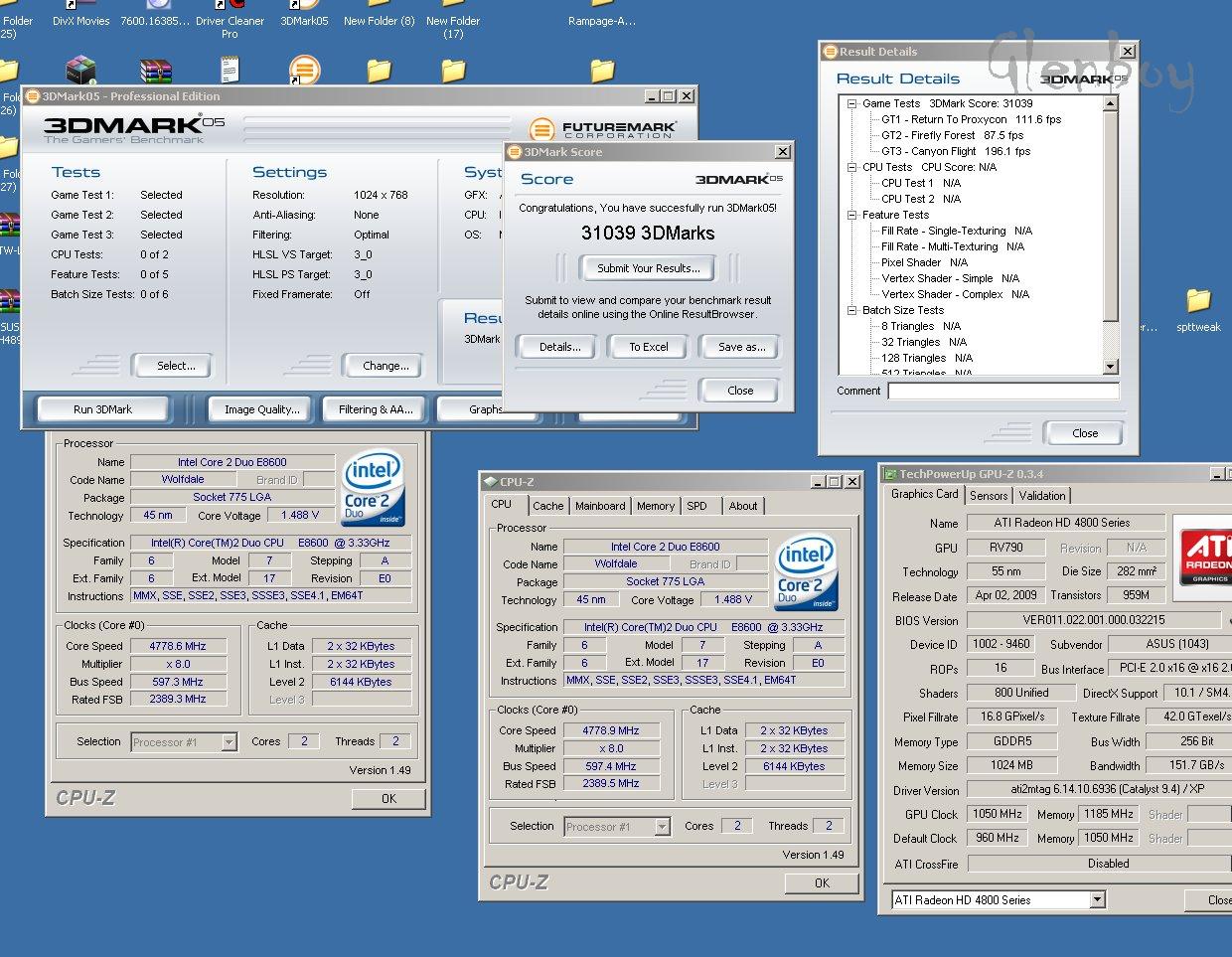Select the New Folder (8) desktop icon
This screenshot has width=1232, height=957.
coord(379,18)
